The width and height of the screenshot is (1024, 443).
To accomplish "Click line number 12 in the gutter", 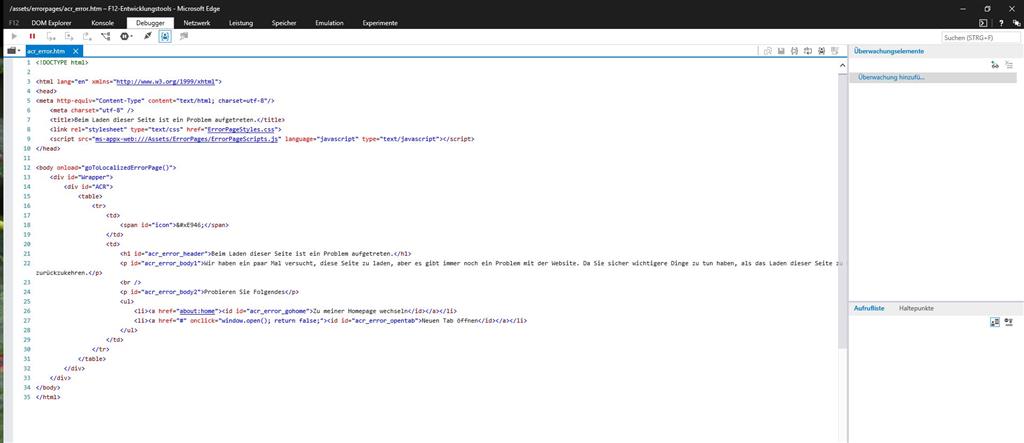I will pyautogui.click(x=27, y=167).
